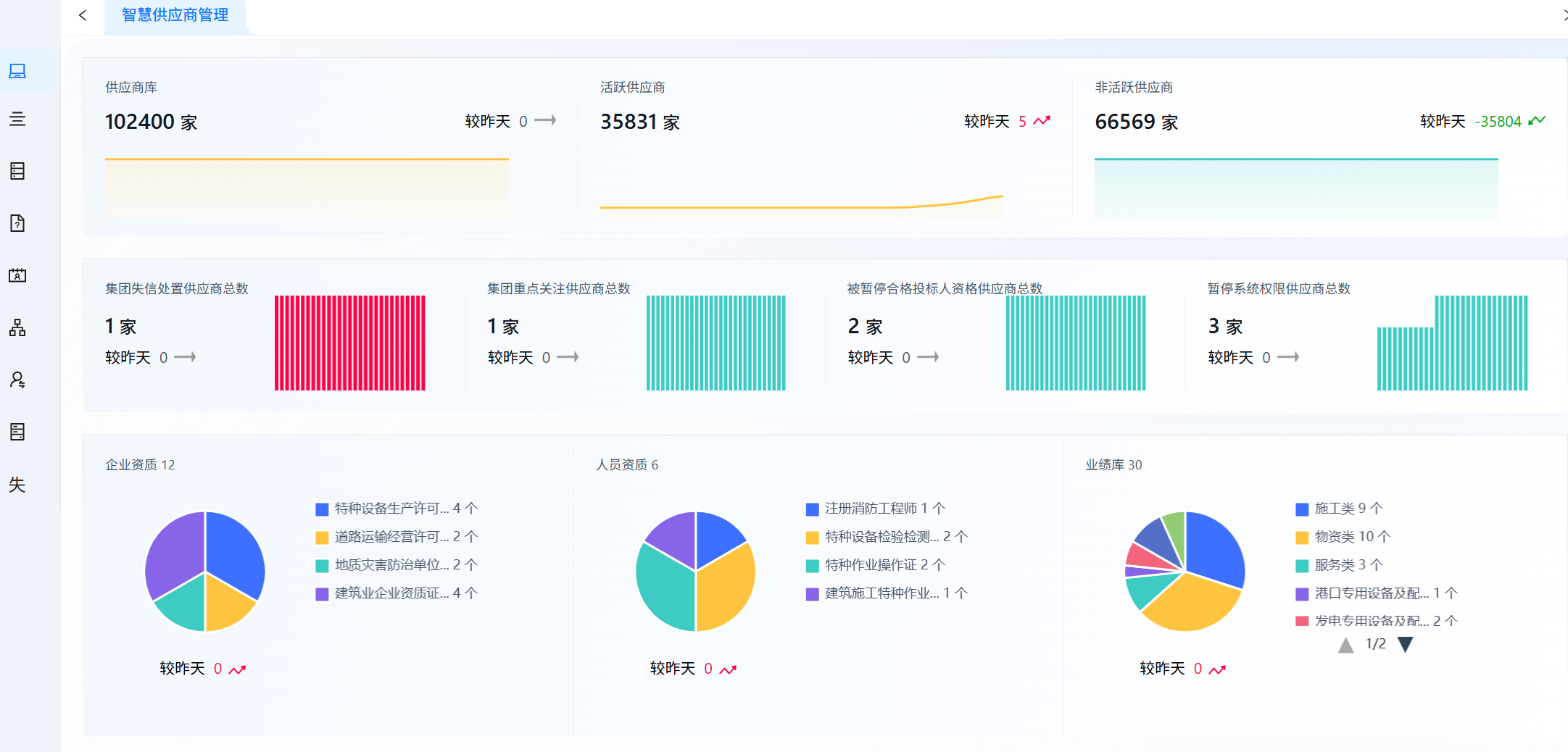Image resolution: width=1568 pixels, height=752 pixels.
Task: Click the left tab-scroll arrow
Action: point(83,15)
